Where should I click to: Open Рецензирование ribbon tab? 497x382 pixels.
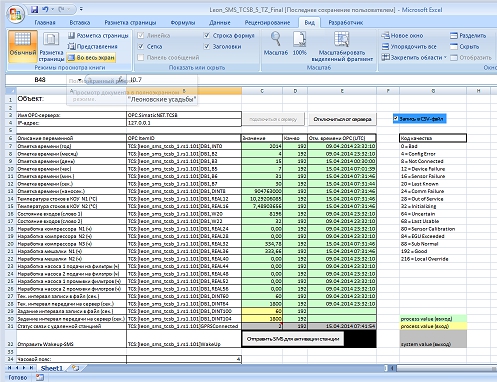pyautogui.click(x=267, y=23)
